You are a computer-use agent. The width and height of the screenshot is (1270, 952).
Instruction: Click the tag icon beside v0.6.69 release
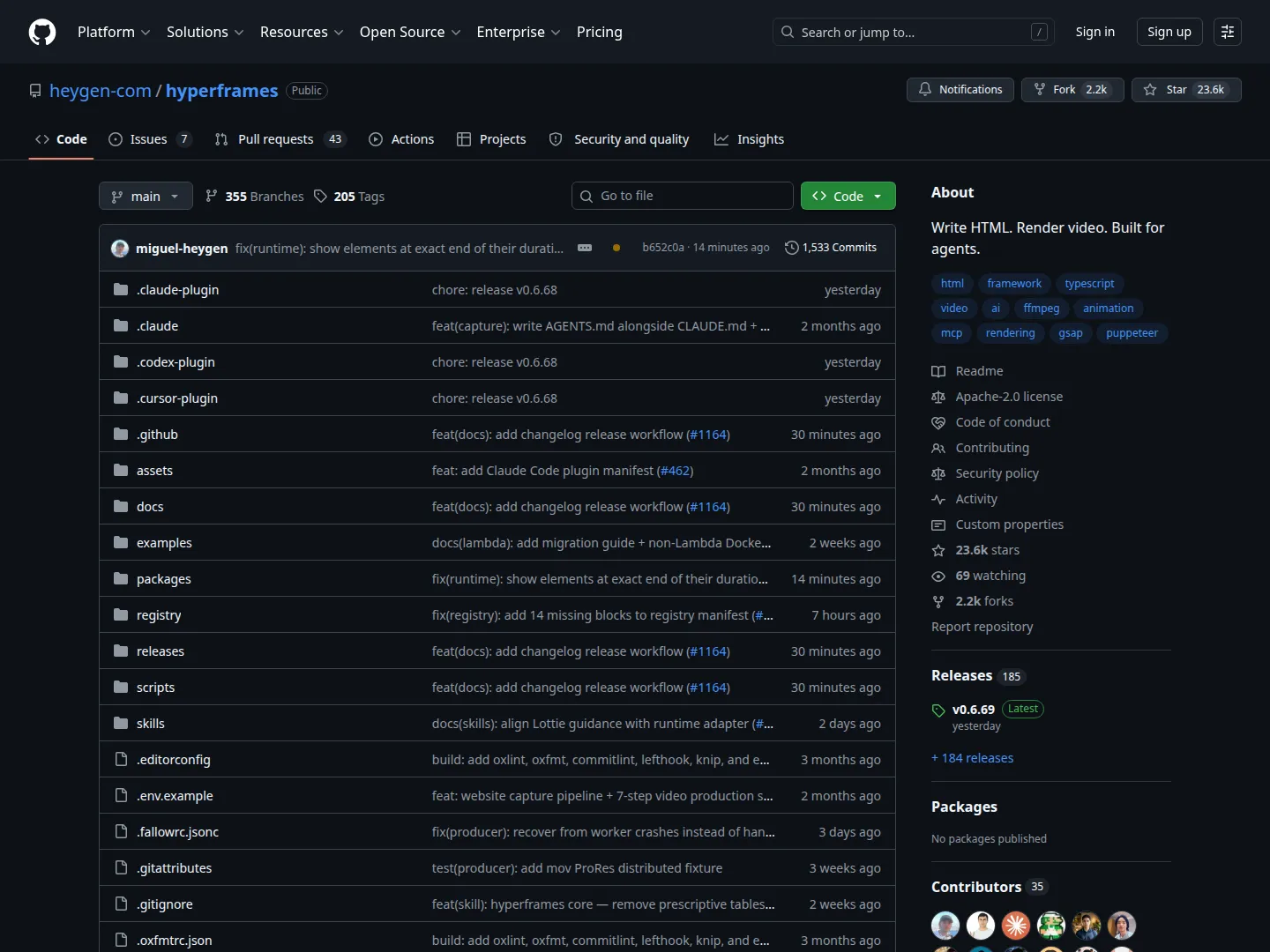point(938,710)
